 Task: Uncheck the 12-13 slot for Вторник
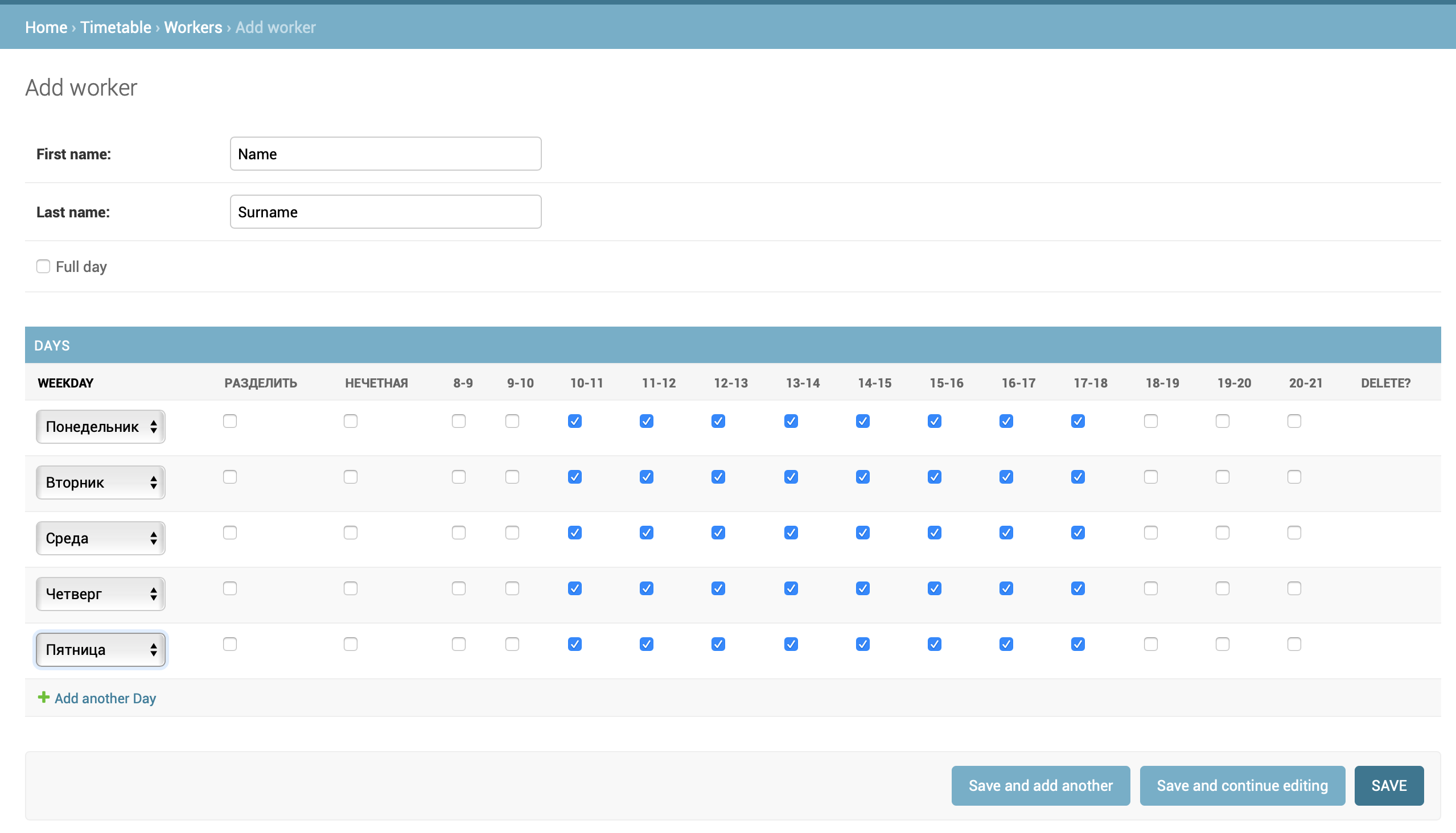718,477
